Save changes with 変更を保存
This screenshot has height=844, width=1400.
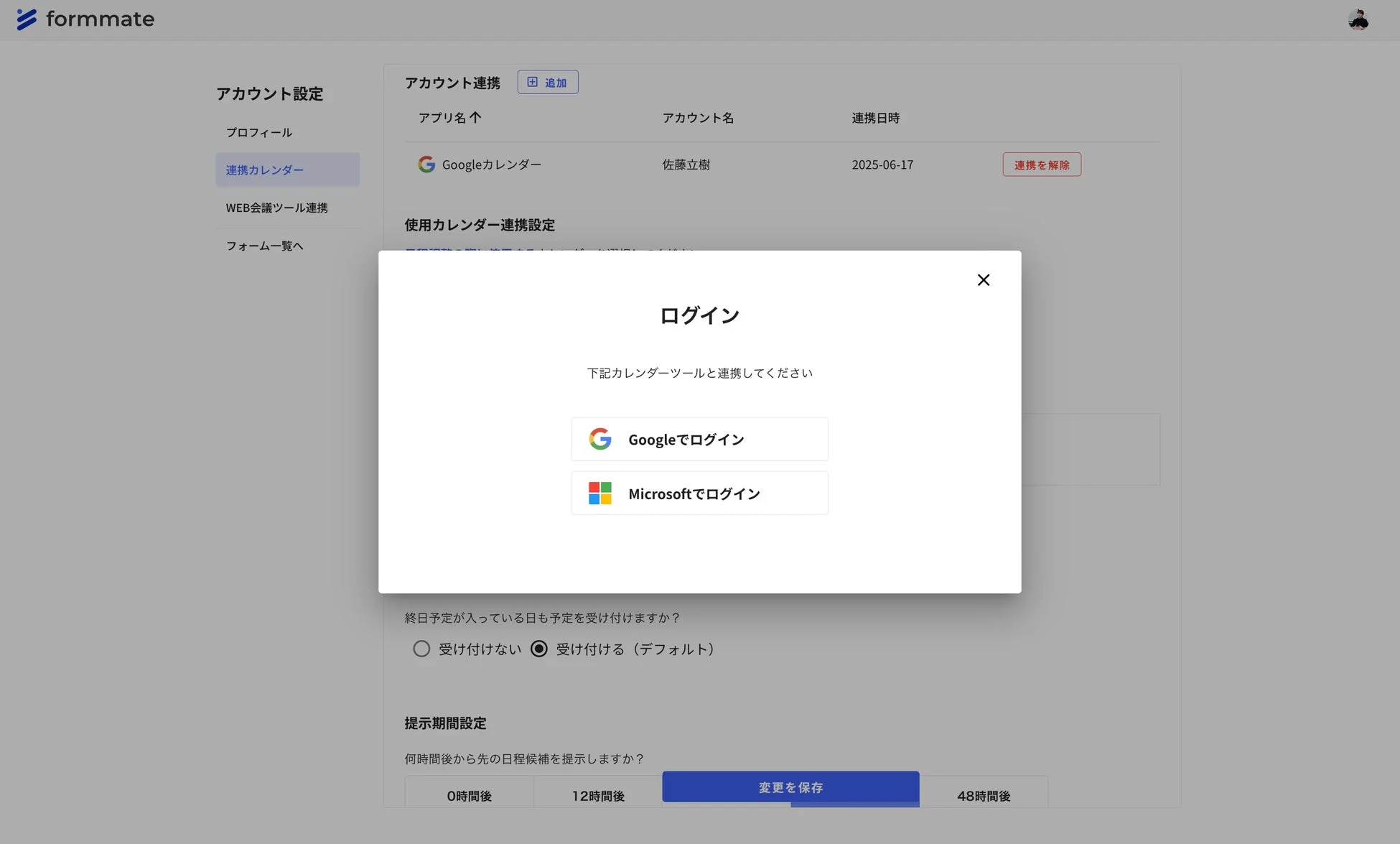coord(790,787)
